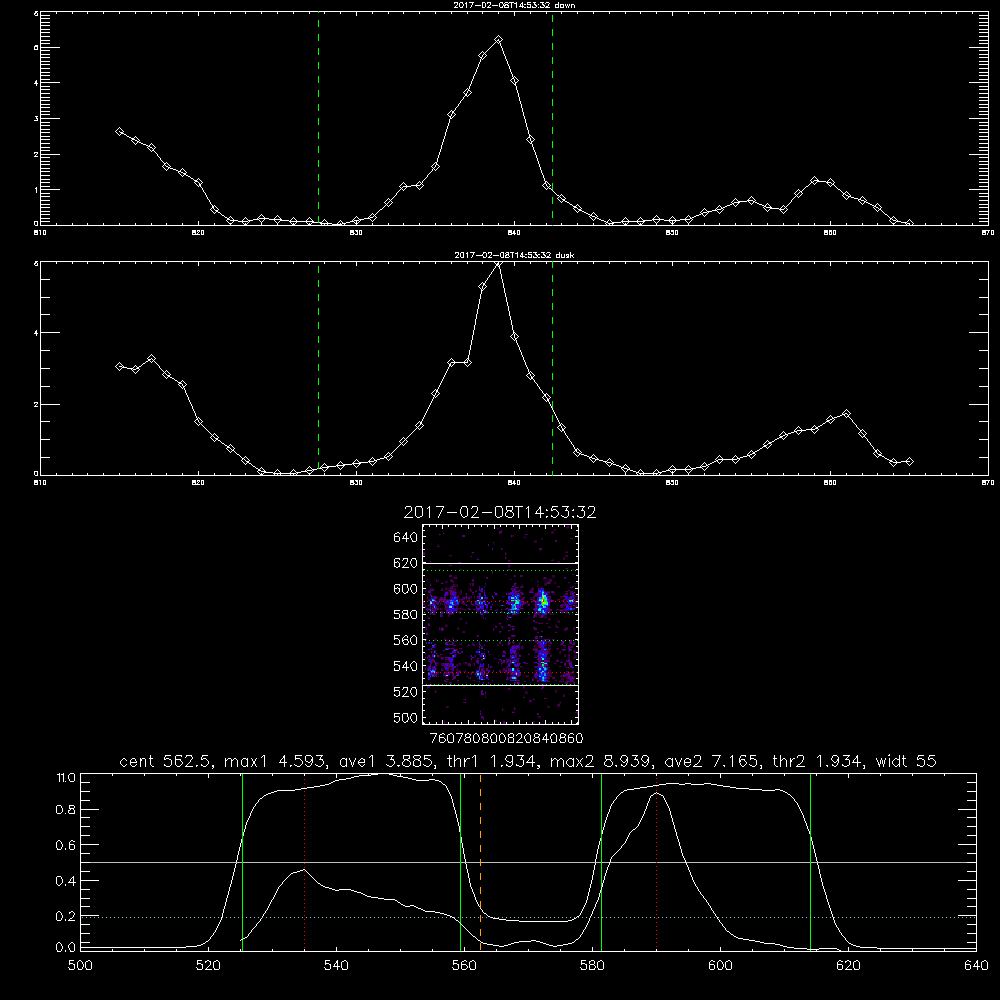Click the '580' label on detector image y-axis

coord(406,615)
